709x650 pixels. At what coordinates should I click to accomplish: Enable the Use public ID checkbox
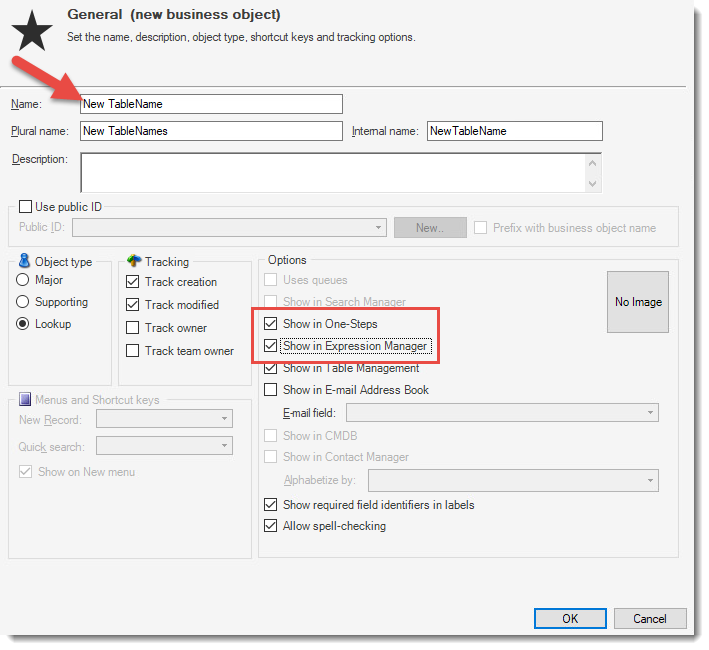(x=26, y=207)
